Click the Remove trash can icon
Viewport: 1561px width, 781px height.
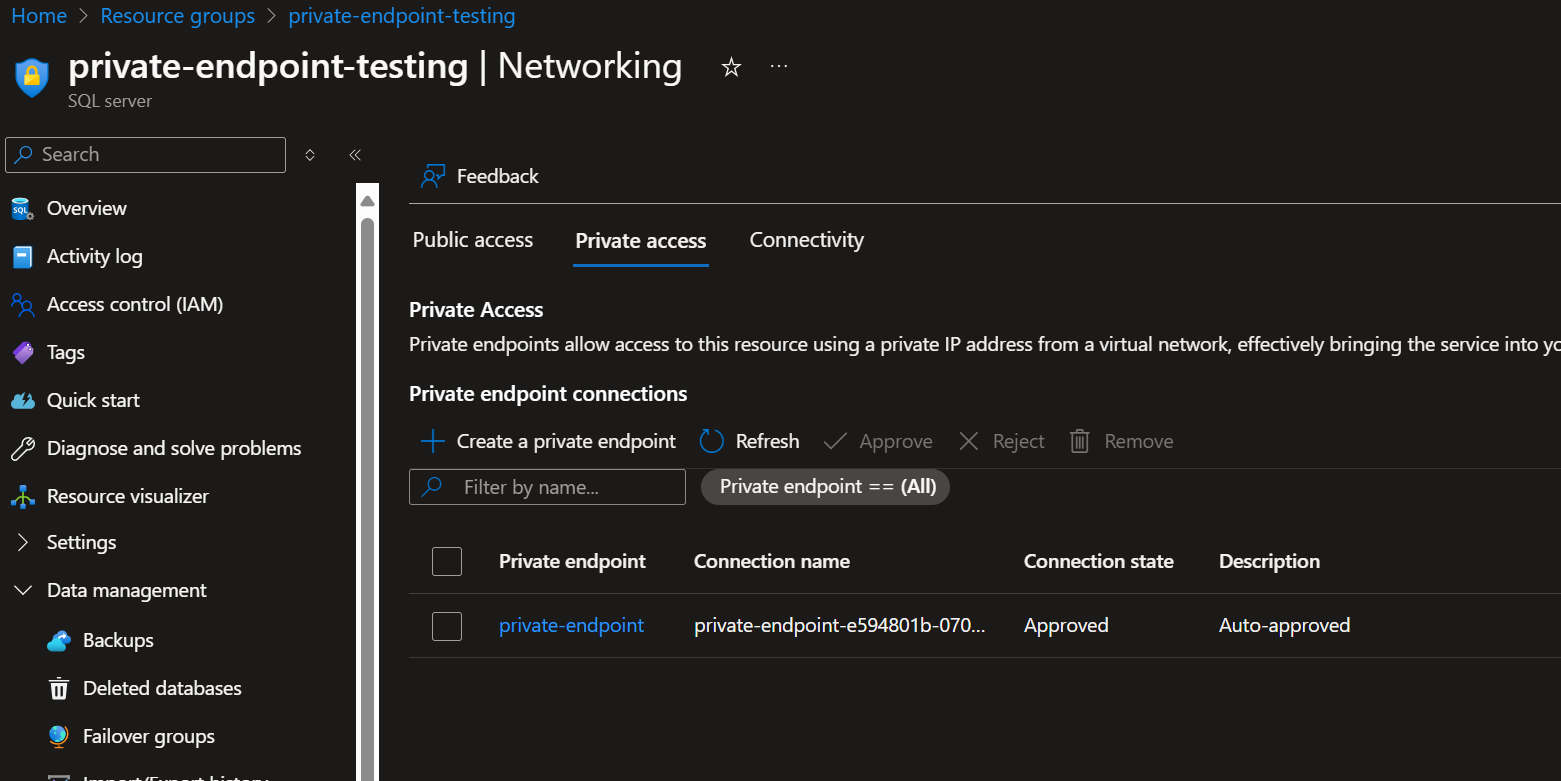coord(1080,441)
